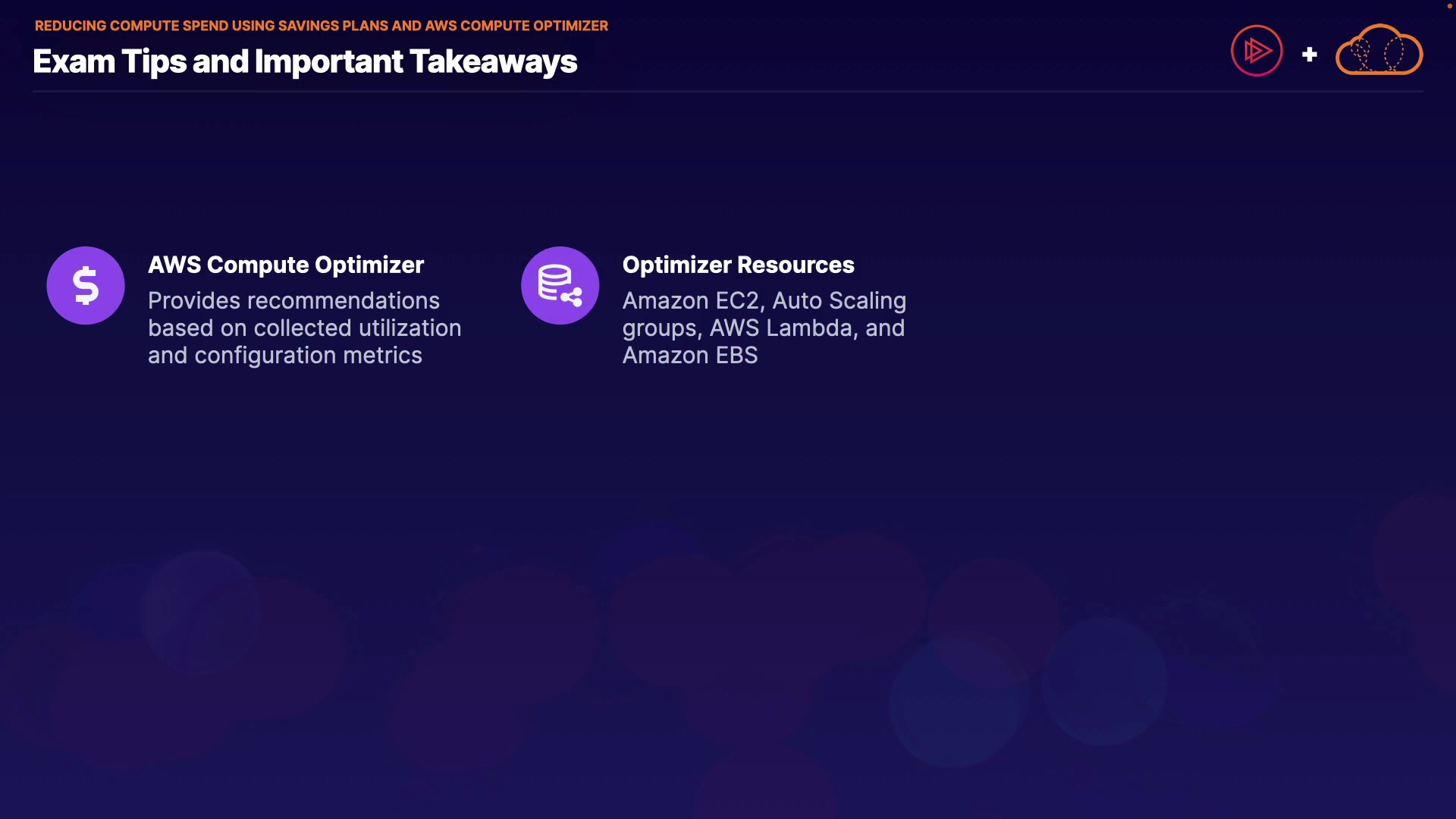The width and height of the screenshot is (1456, 819).
Task: Click the 'Optimizer Resources' heading
Action: pyautogui.click(x=738, y=265)
